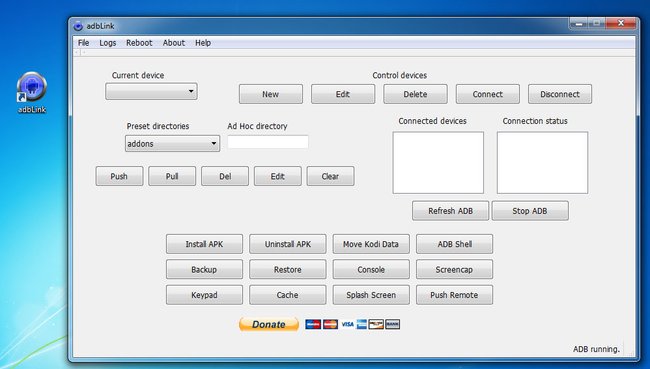Click the Restore button

[x=288, y=269]
